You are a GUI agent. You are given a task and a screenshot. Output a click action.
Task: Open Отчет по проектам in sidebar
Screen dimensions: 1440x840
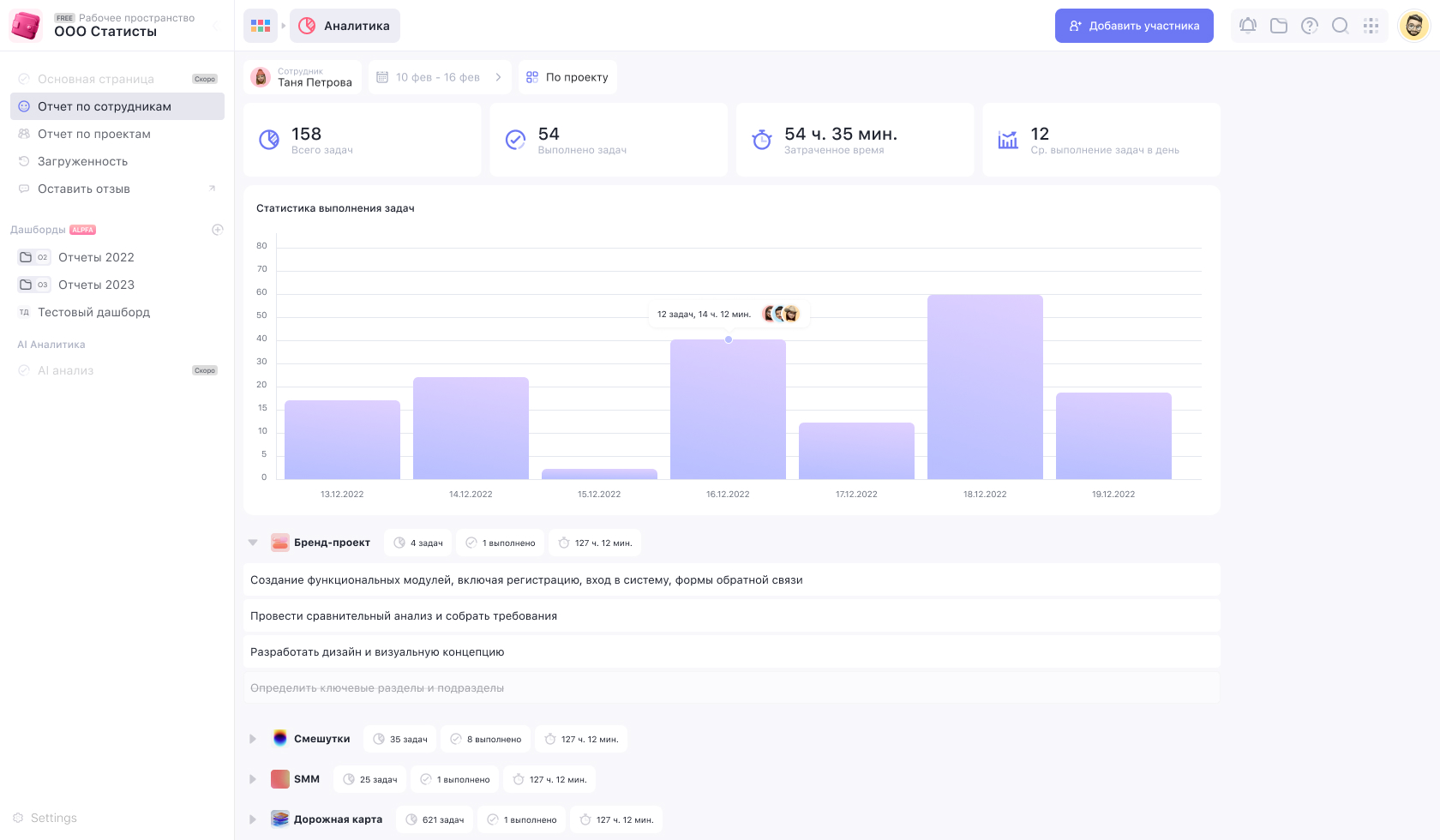[x=94, y=134]
